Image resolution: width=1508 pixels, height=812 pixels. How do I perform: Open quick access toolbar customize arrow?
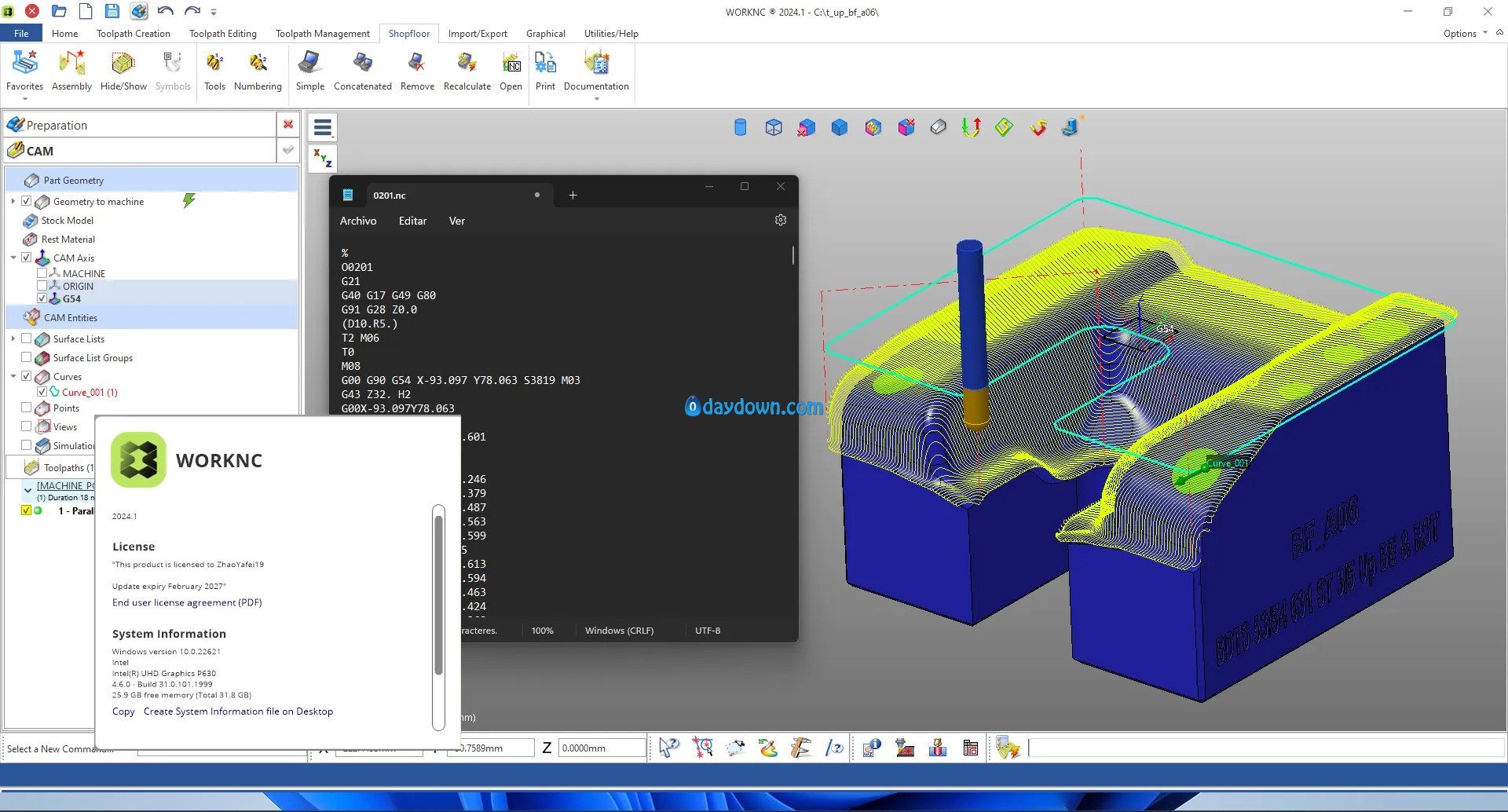pos(214,12)
